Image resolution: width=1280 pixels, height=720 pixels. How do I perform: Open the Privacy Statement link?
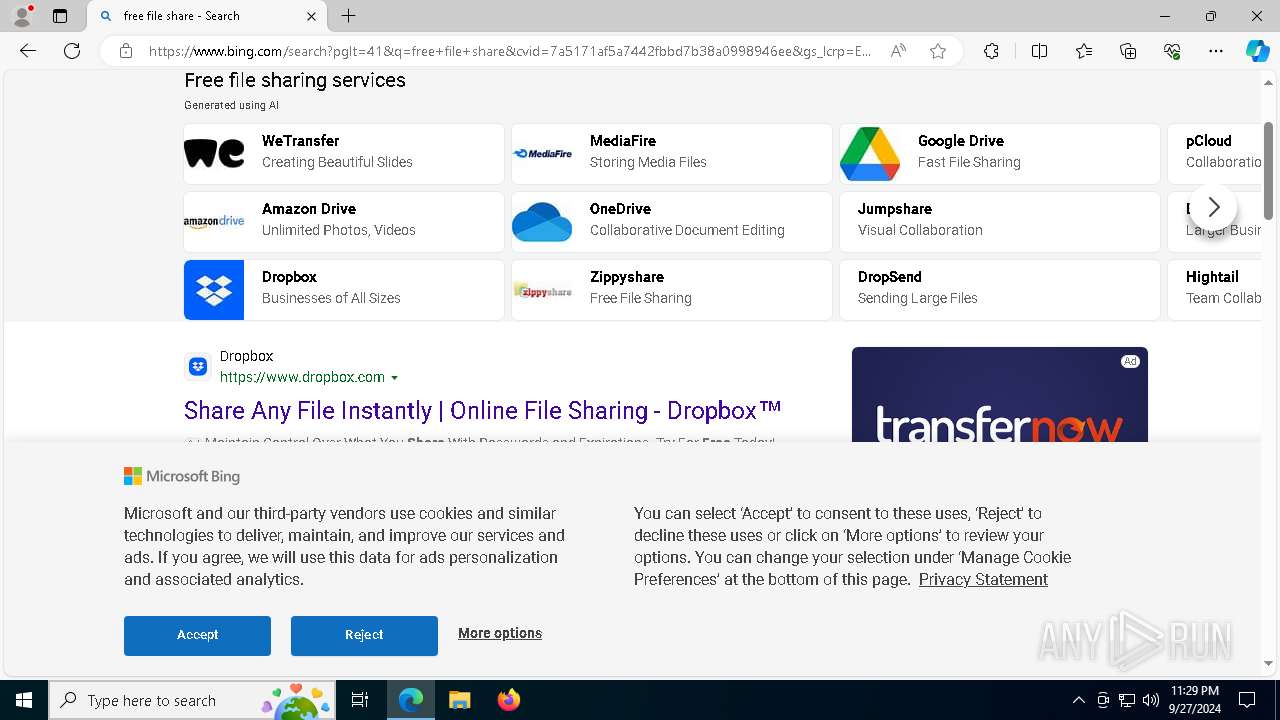click(x=983, y=579)
